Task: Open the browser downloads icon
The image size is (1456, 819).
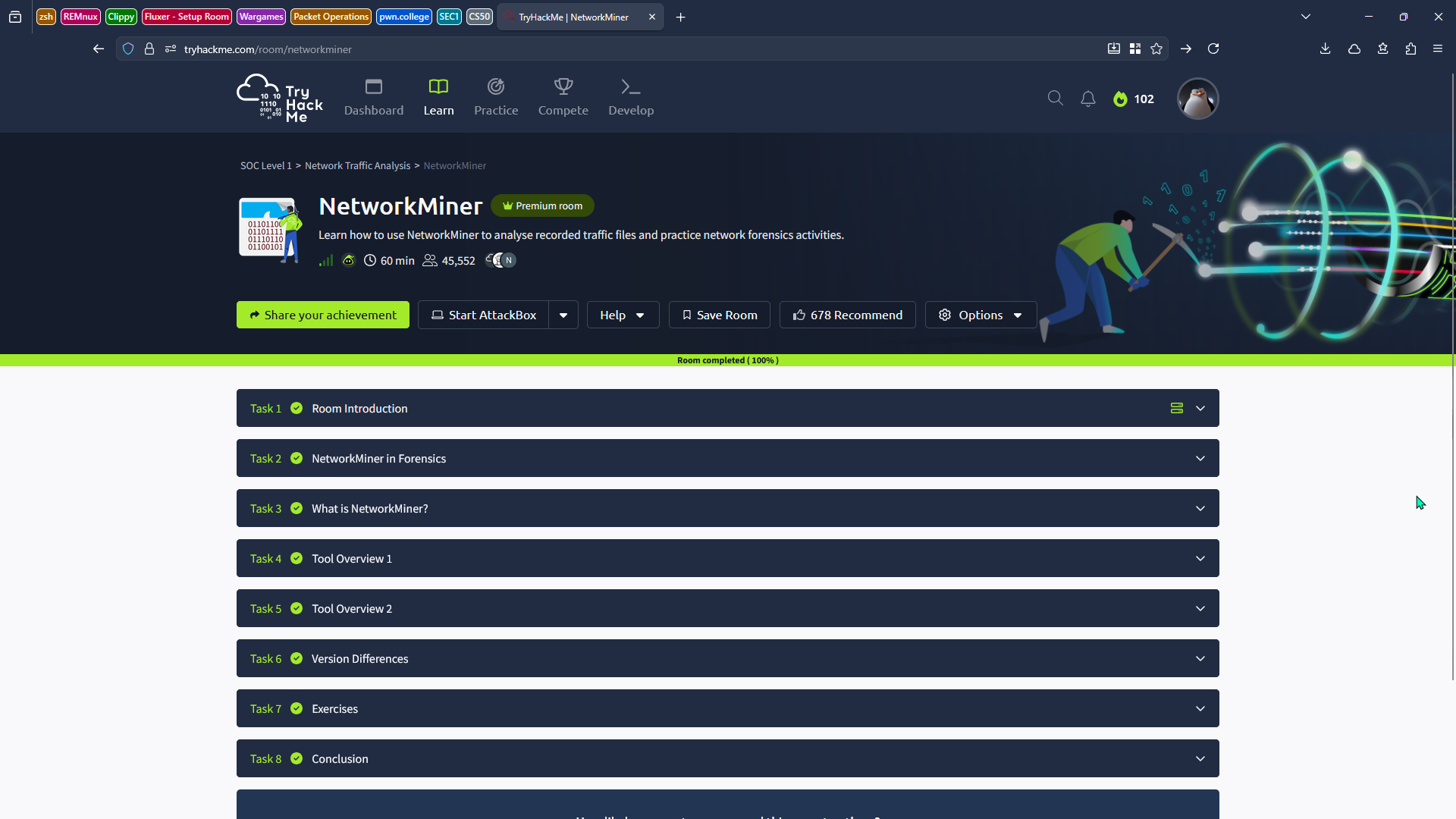Action: tap(1325, 49)
